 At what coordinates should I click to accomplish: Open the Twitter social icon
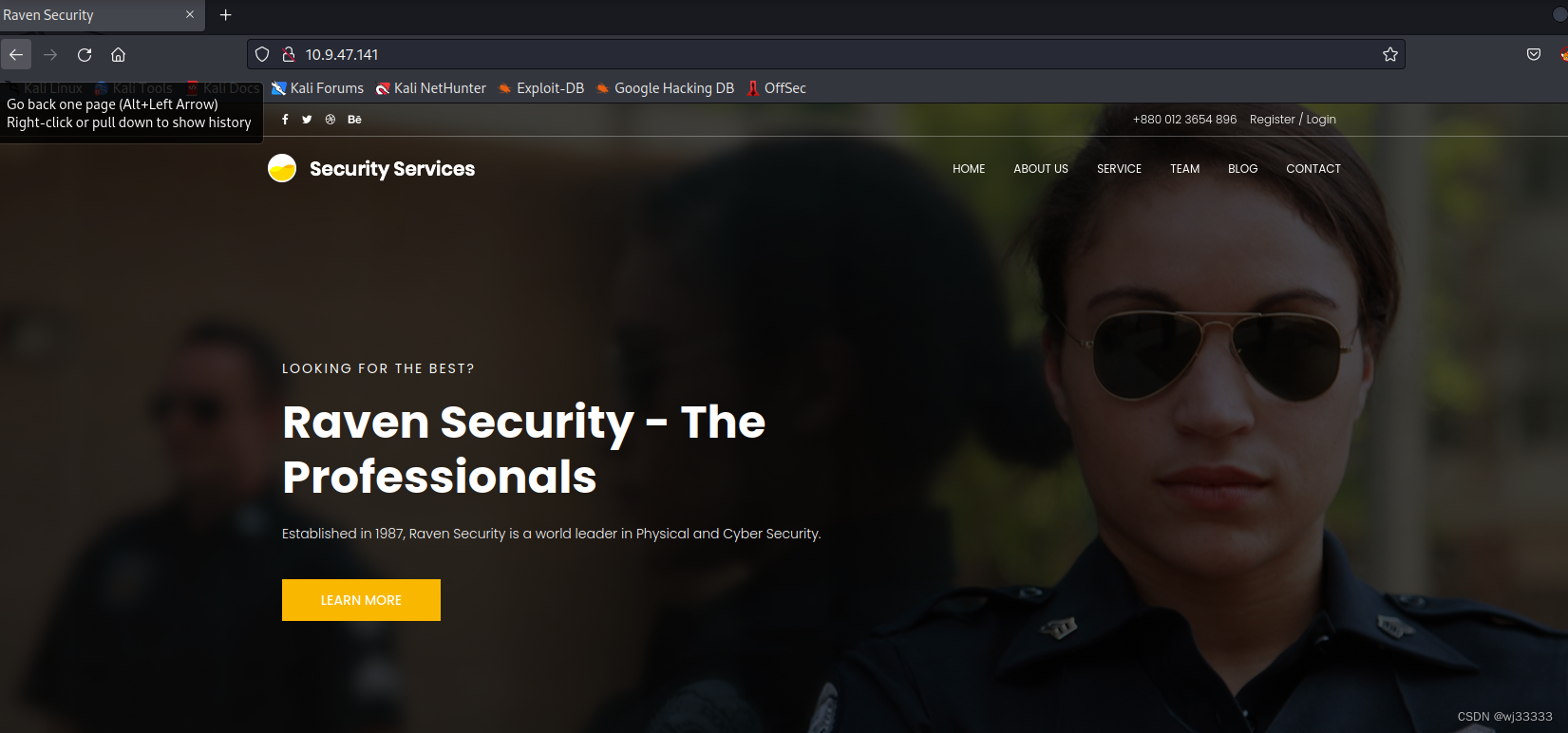pos(307,120)
